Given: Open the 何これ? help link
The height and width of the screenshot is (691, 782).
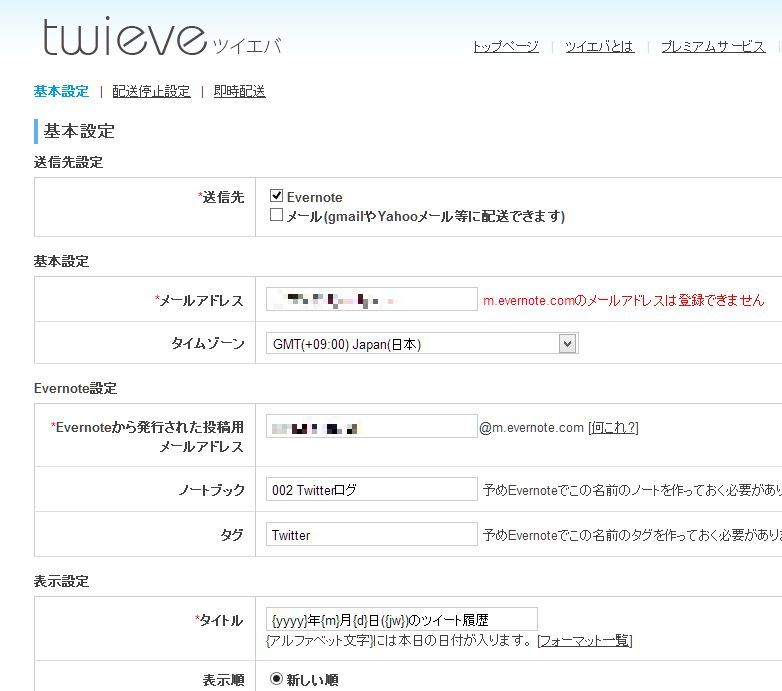Looking at the screenshot, I should coord(613,428).
